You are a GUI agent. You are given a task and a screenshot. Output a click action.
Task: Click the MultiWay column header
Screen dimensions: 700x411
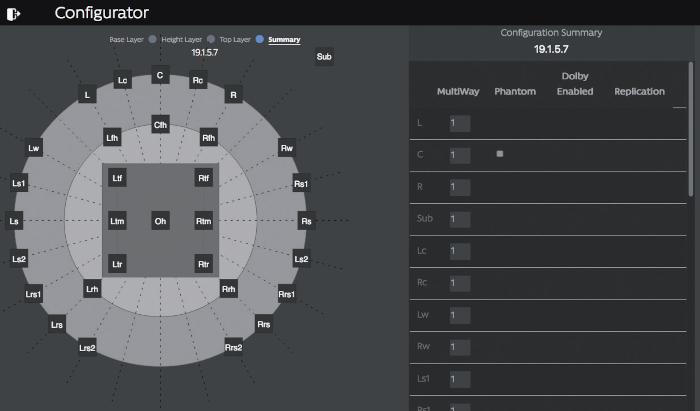click(458, 92)
